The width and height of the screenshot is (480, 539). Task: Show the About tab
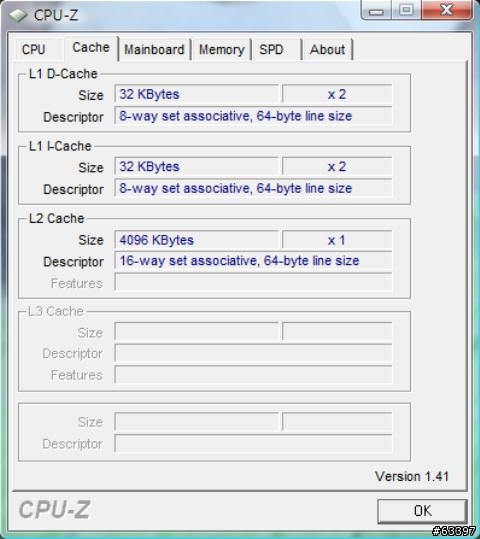click(x=327, y=50)
